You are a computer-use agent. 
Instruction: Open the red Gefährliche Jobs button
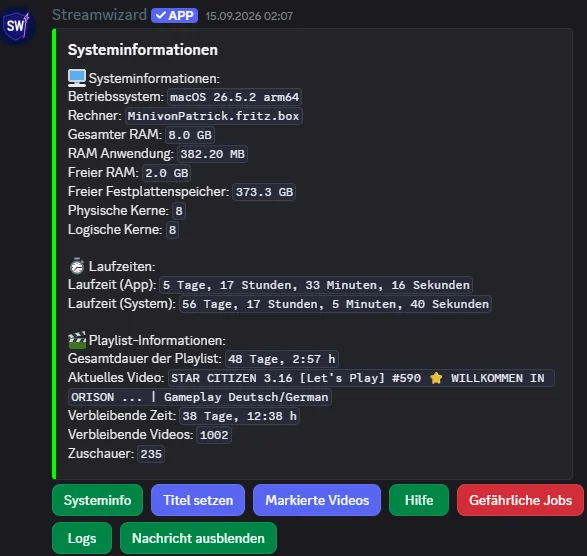520,500
